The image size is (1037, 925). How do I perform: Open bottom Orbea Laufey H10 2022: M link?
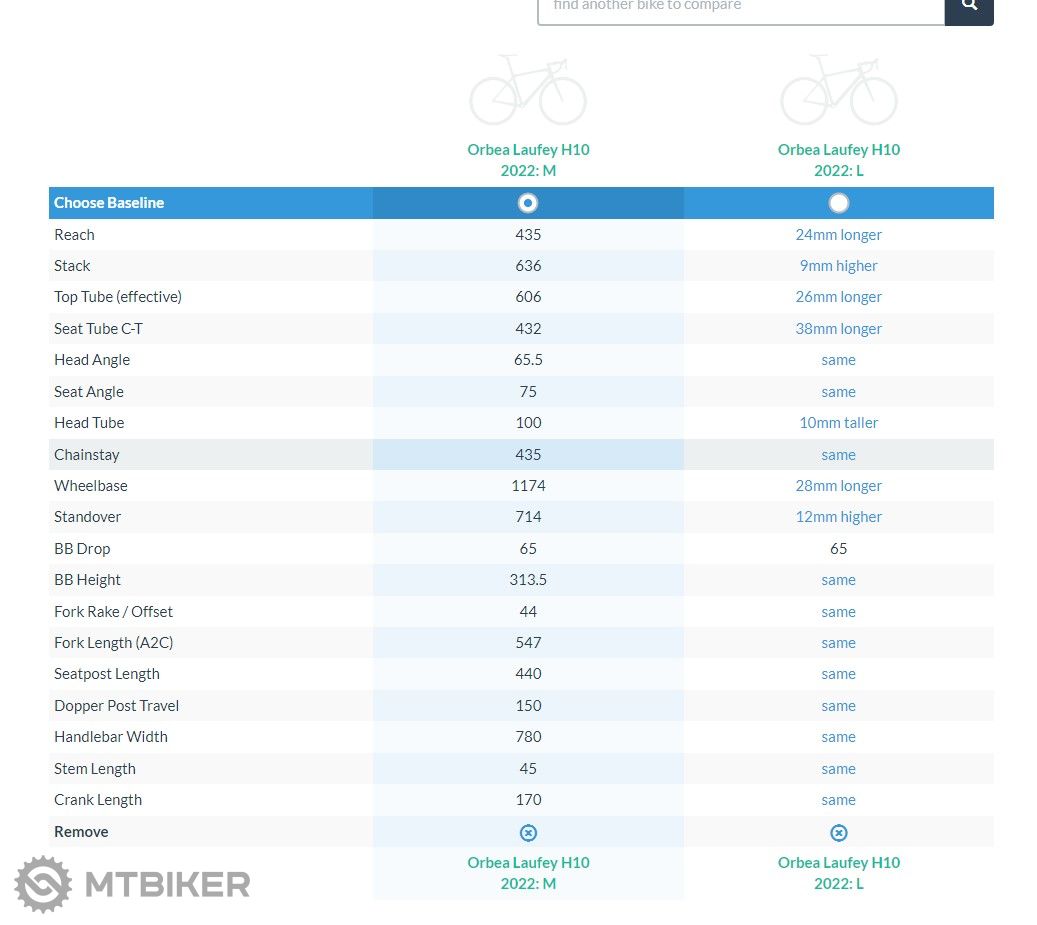click(x=528, y=873)
